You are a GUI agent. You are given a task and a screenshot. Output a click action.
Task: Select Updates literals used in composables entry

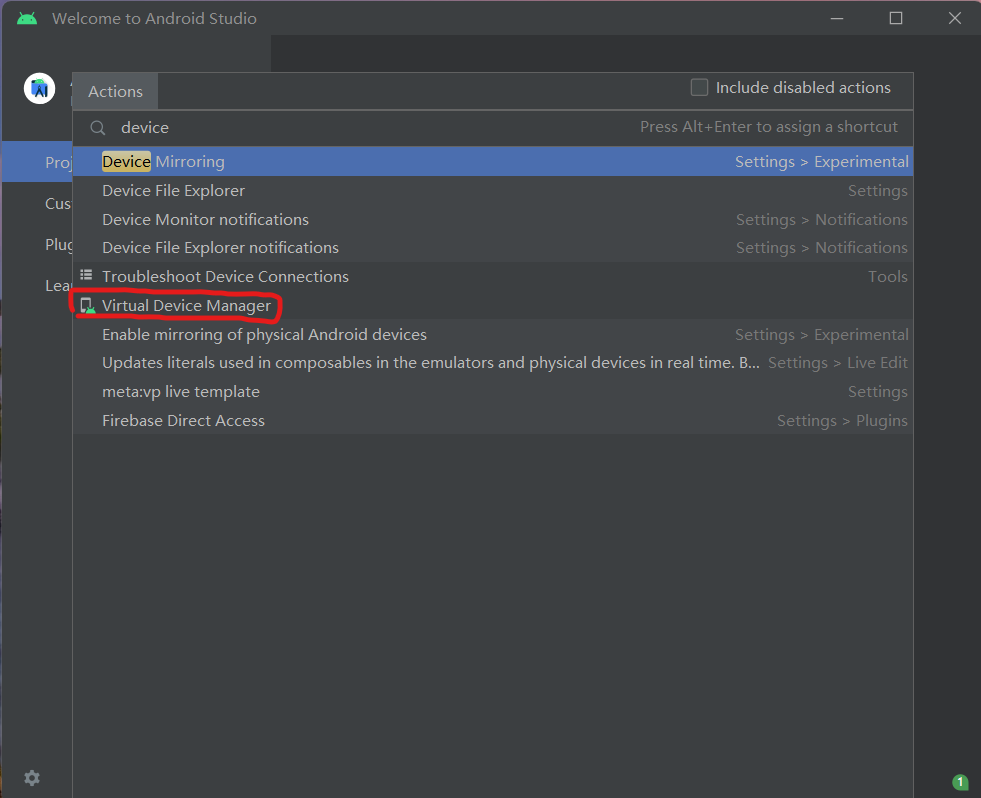(x=493, y=362)
